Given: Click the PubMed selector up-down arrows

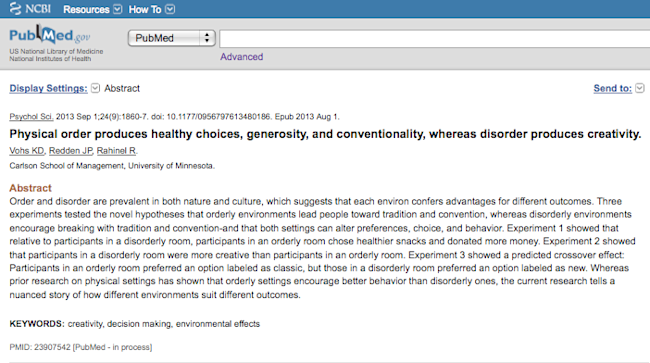Looking at the screenshot, I should (x=206, y=38).
